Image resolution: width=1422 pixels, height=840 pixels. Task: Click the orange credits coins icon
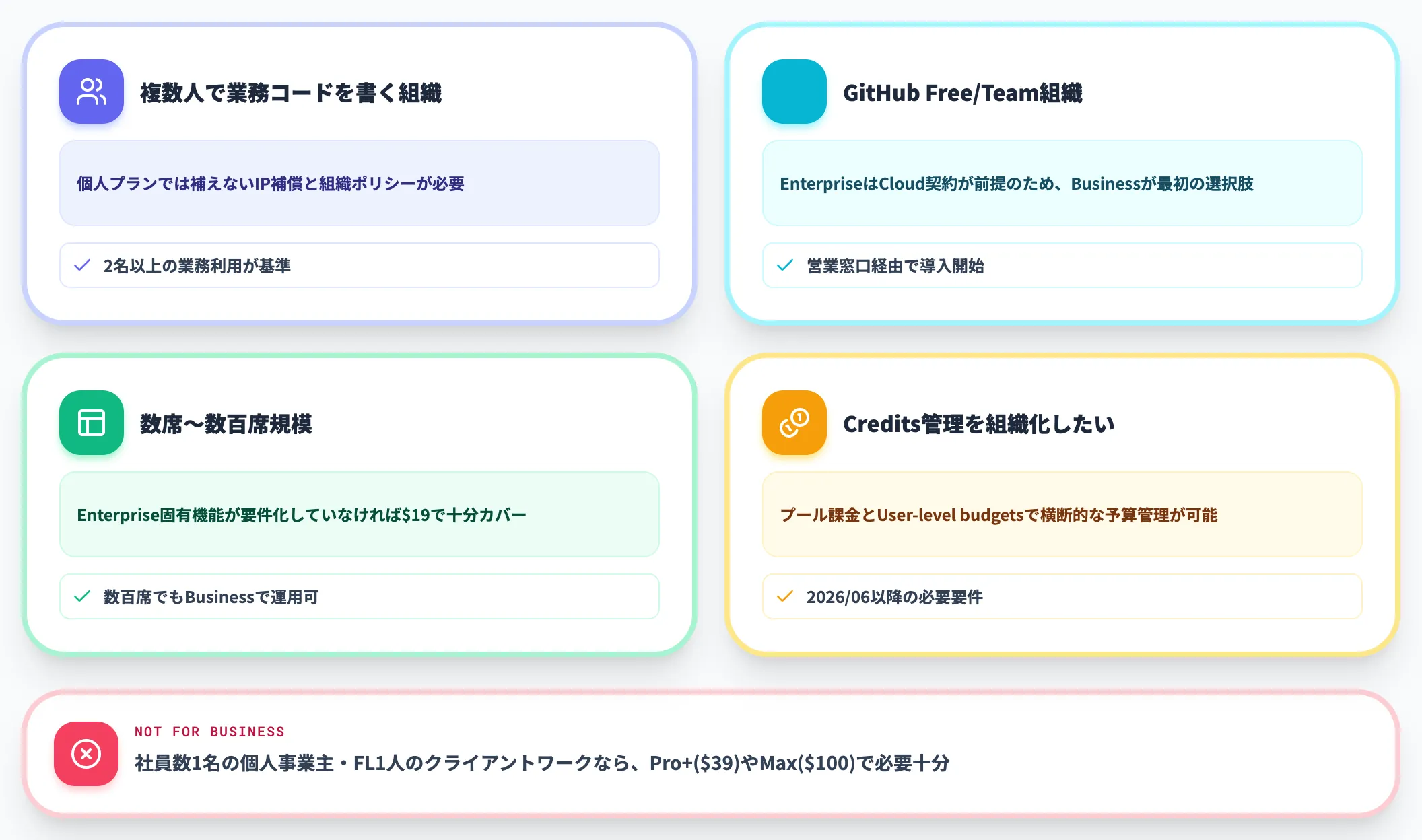coord(794,423)
